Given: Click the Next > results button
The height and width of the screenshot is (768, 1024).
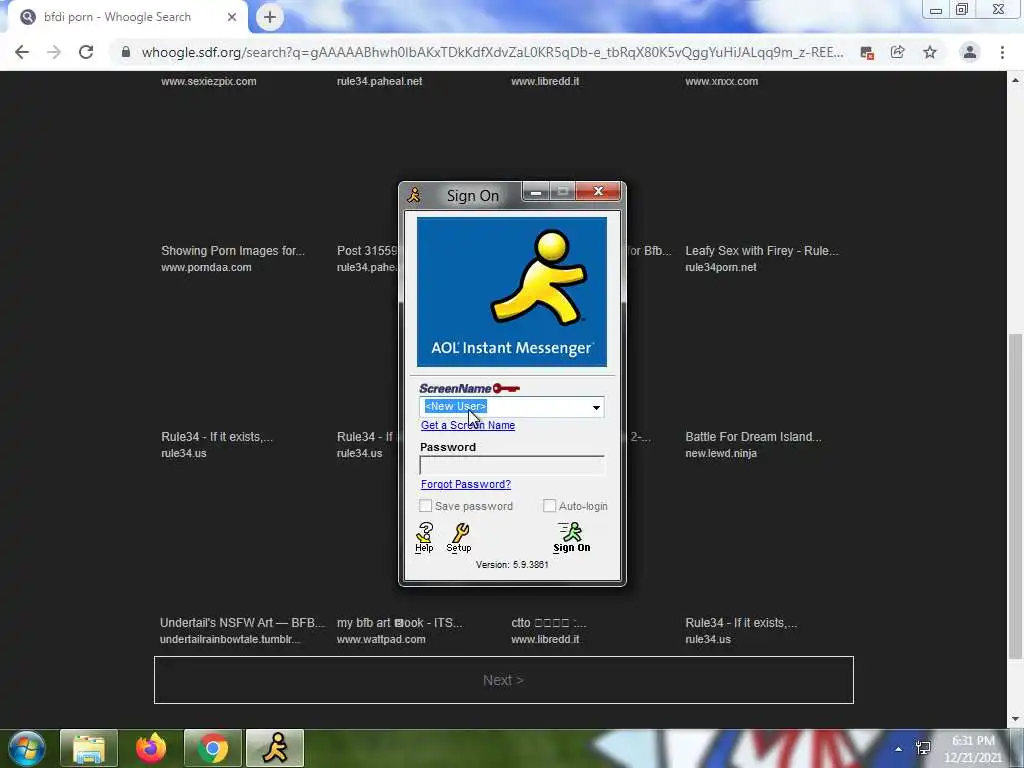Looking at the screenshot, I should click(x=504, y=680).
